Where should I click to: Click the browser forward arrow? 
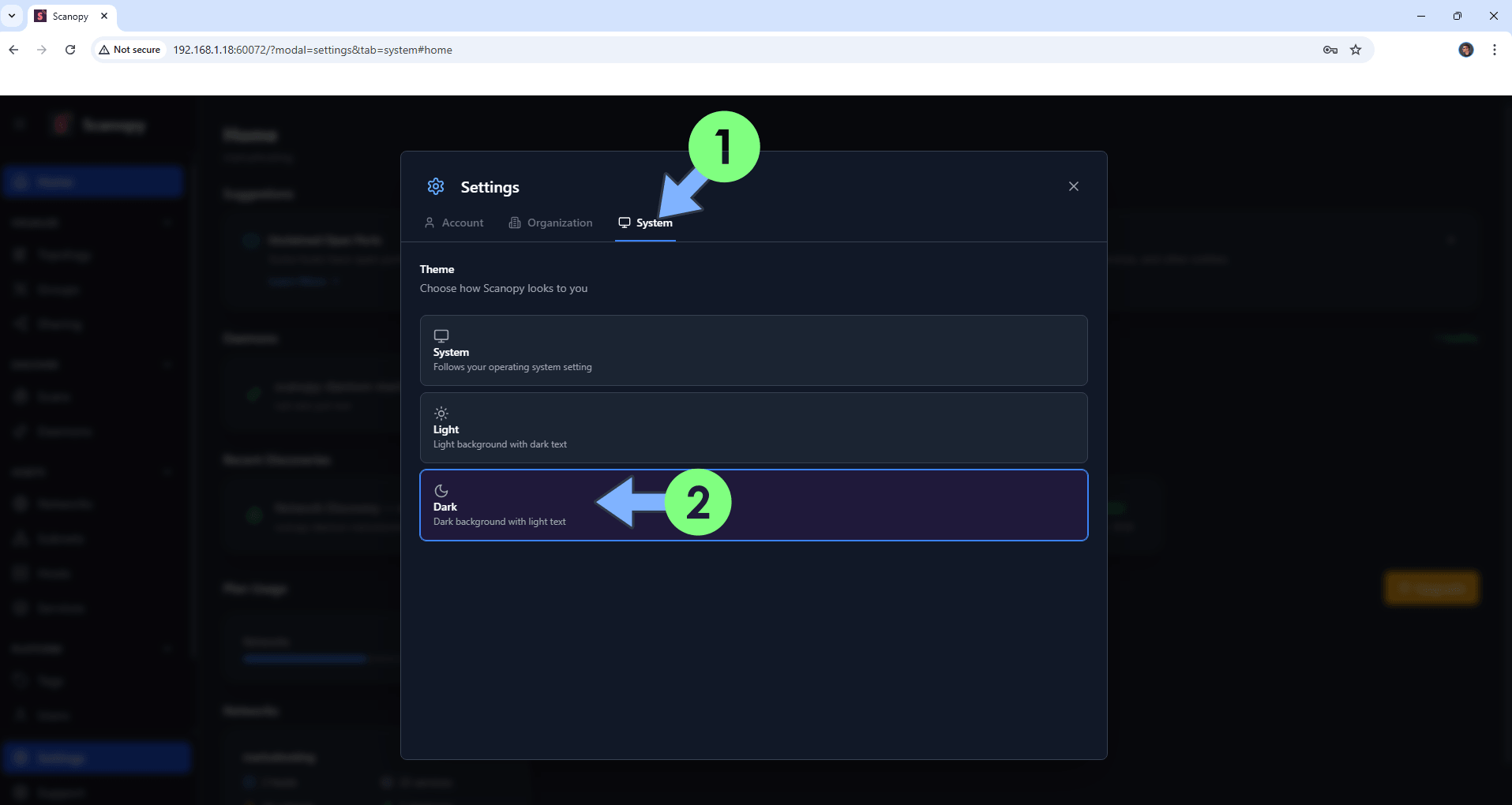point(42,50)
